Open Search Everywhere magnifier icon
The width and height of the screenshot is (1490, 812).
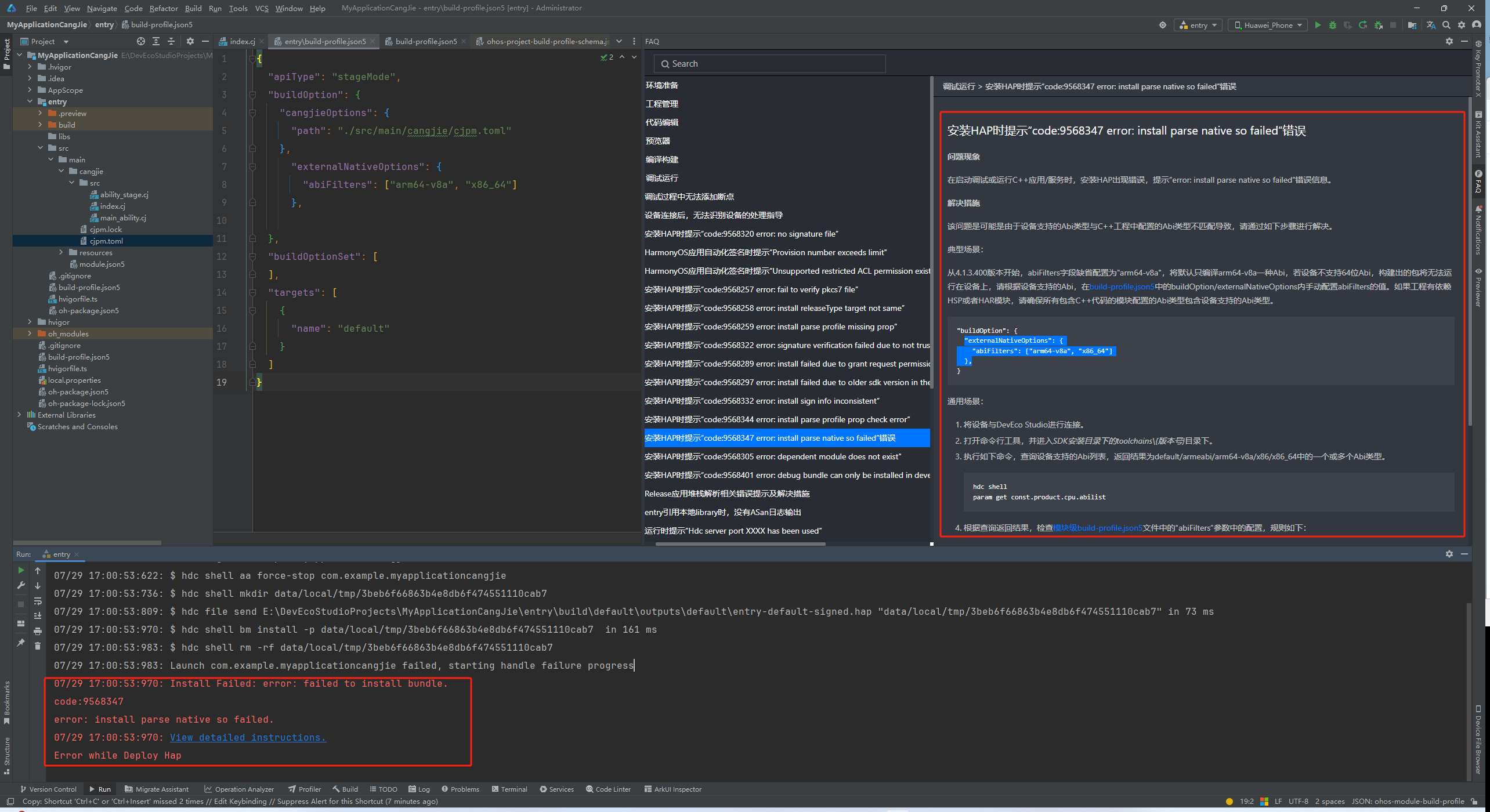[x=1446, y=25]
